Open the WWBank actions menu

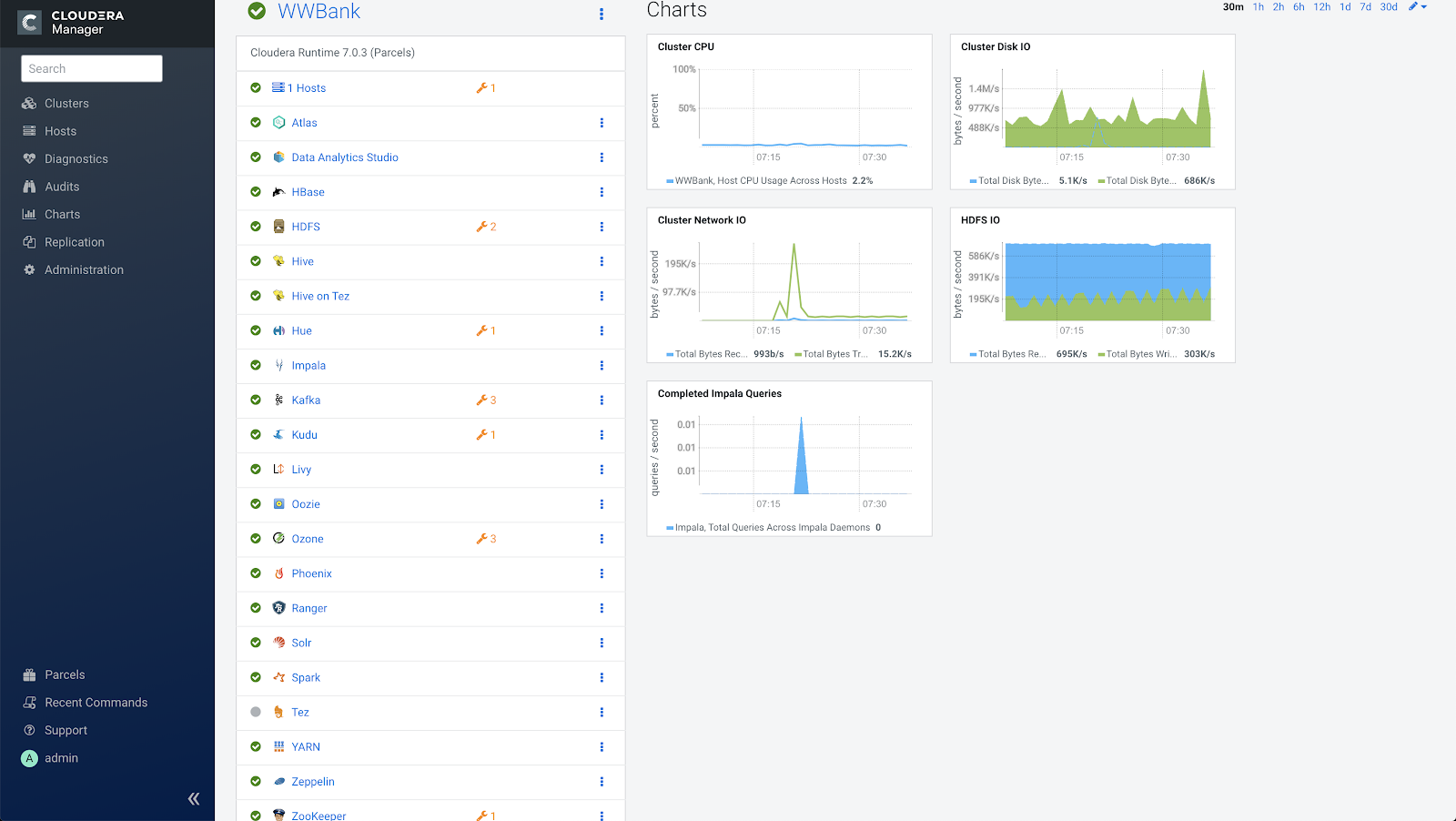601,14
